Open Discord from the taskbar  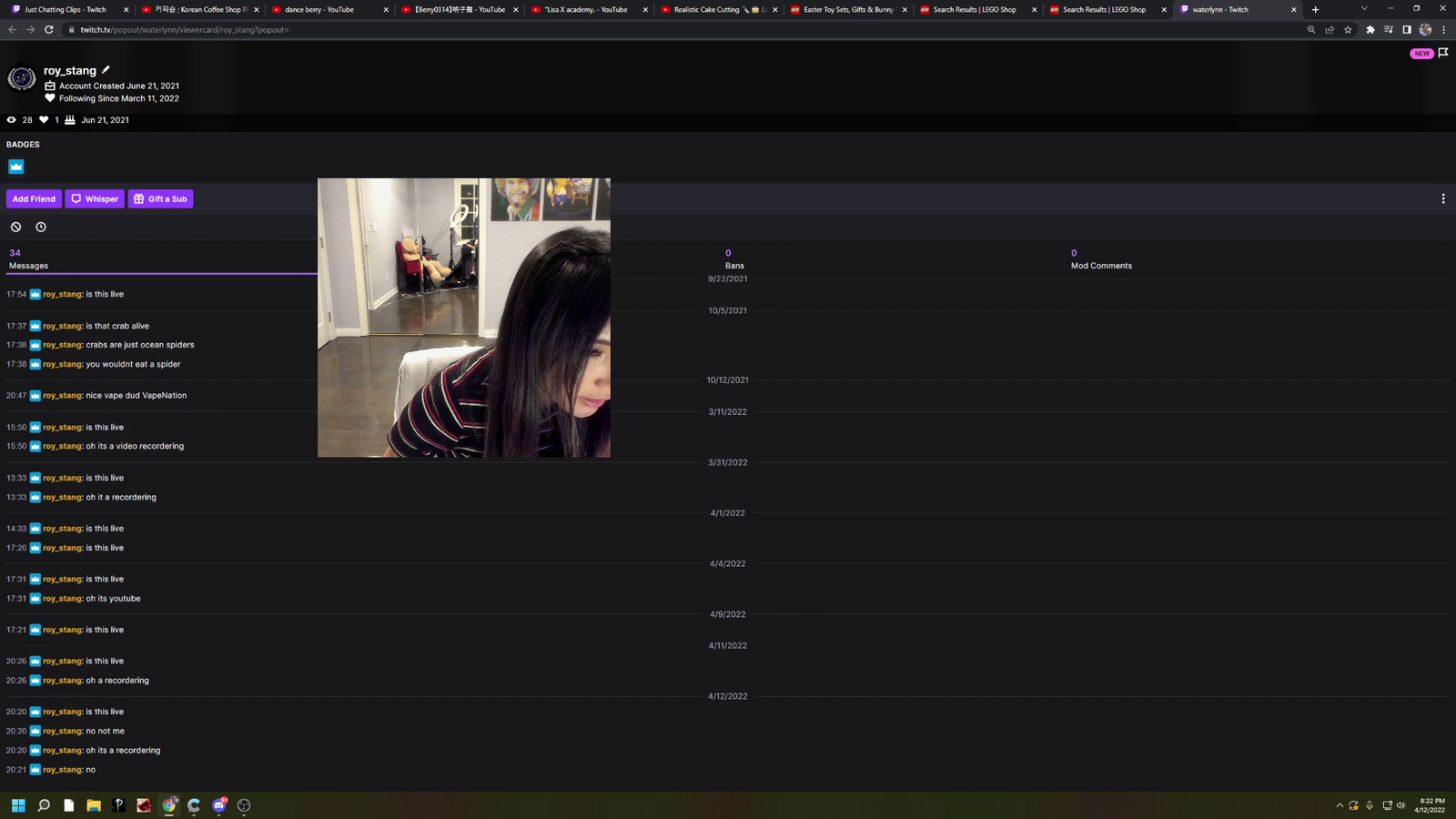219,805
